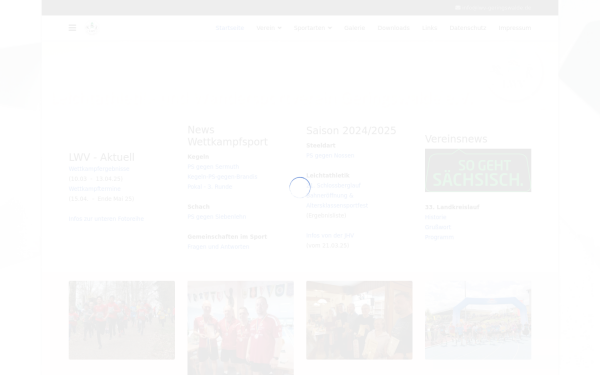Expand the Sportarten dropdown chevron
The image size is (600, 375).
(x=330, y=28)
